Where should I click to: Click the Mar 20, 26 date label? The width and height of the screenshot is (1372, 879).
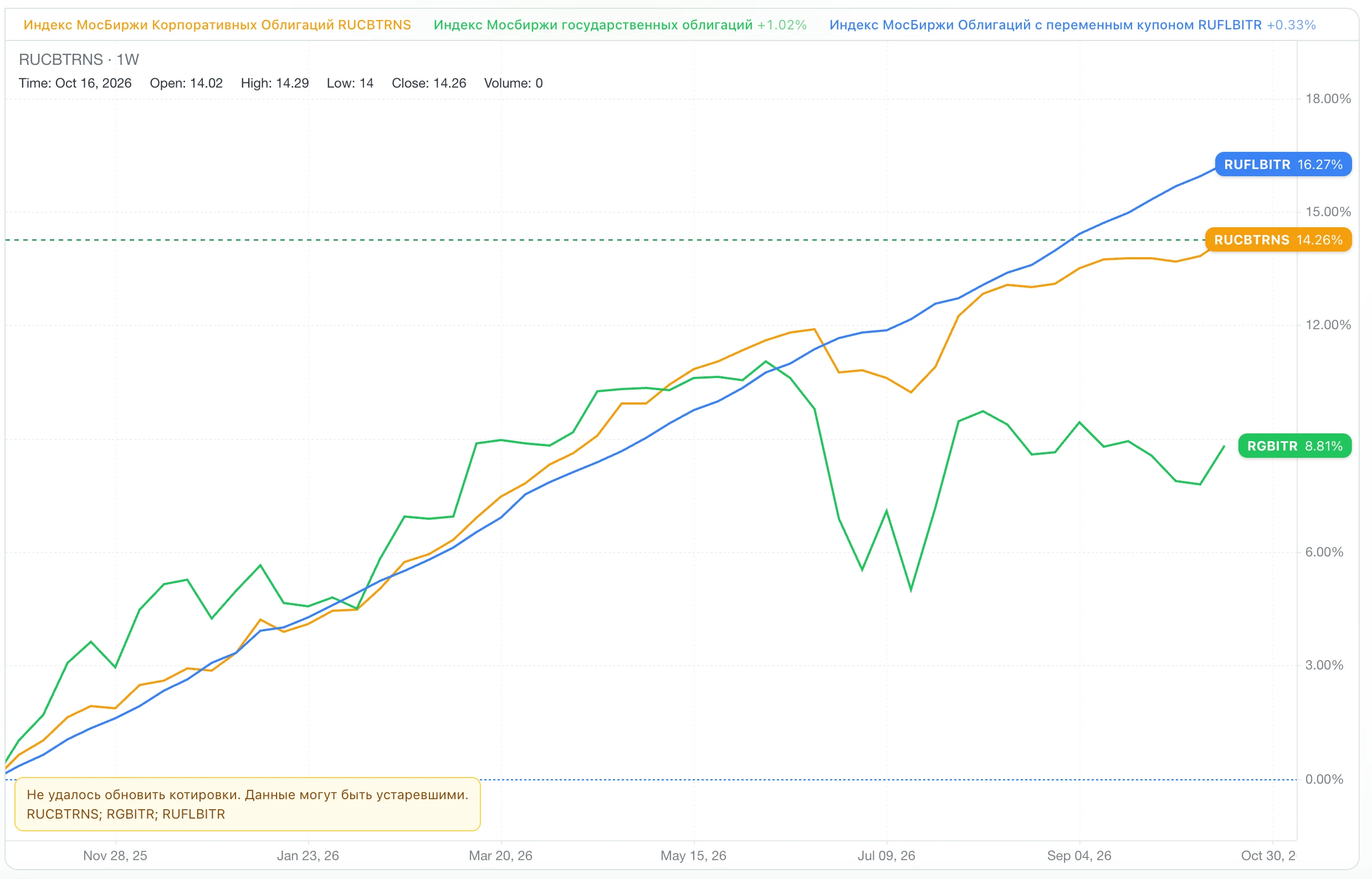coord(500,856)
